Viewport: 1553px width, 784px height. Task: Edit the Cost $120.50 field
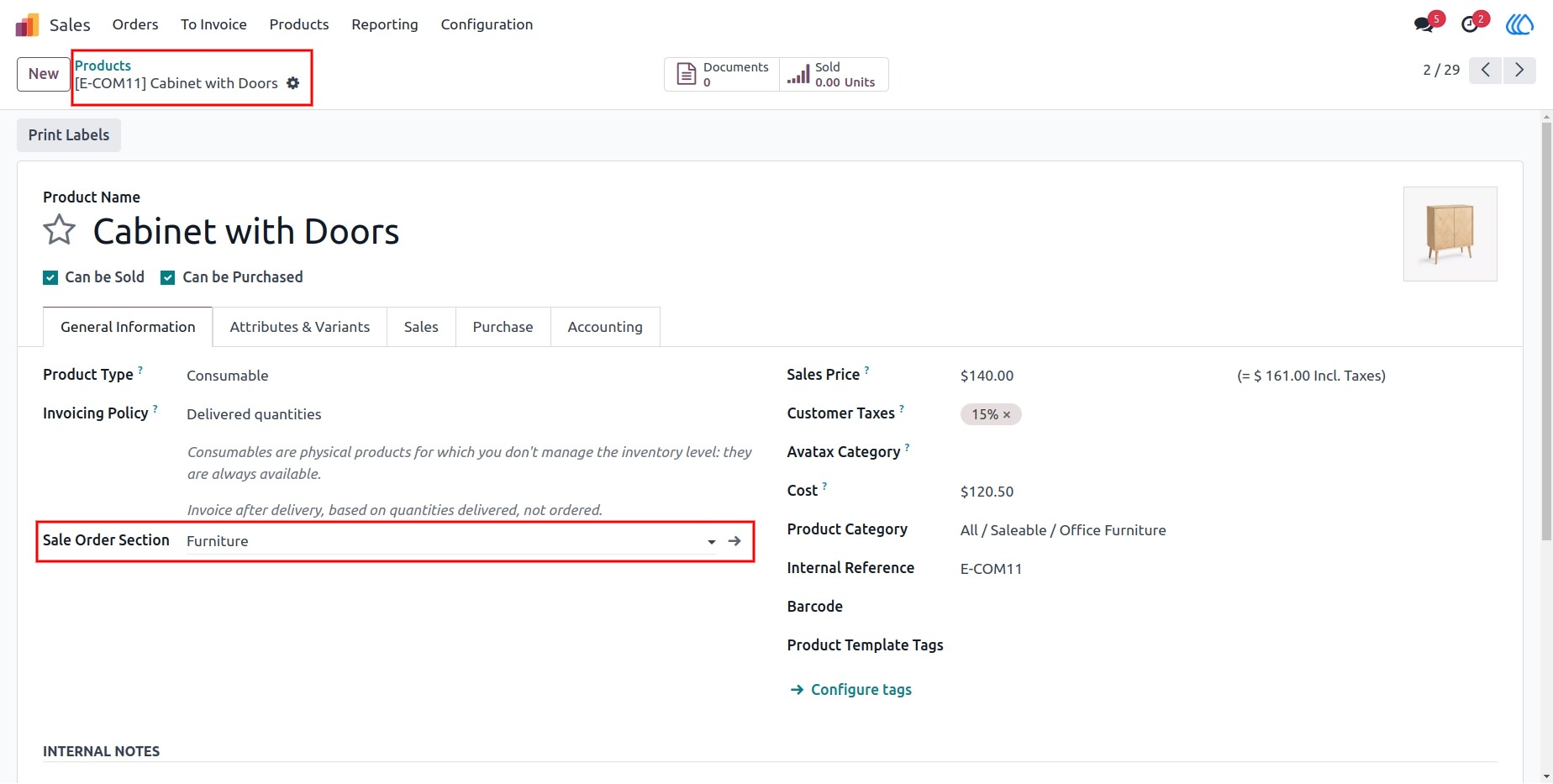[987, 492]
